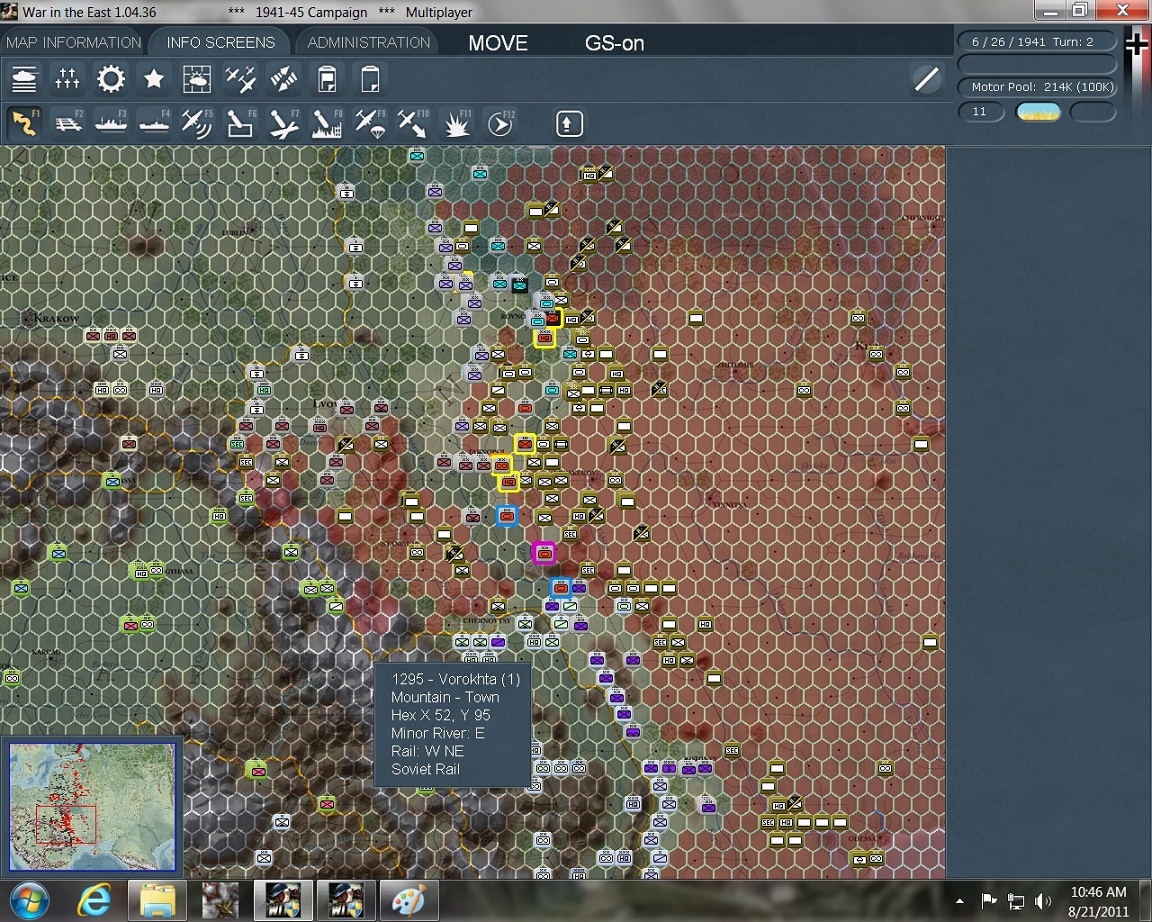Image resolution: width=1152 pixels, height=922 pixels.
Task: Switch to ADMINISTRATION tab
Action: [x=369, y=43]
